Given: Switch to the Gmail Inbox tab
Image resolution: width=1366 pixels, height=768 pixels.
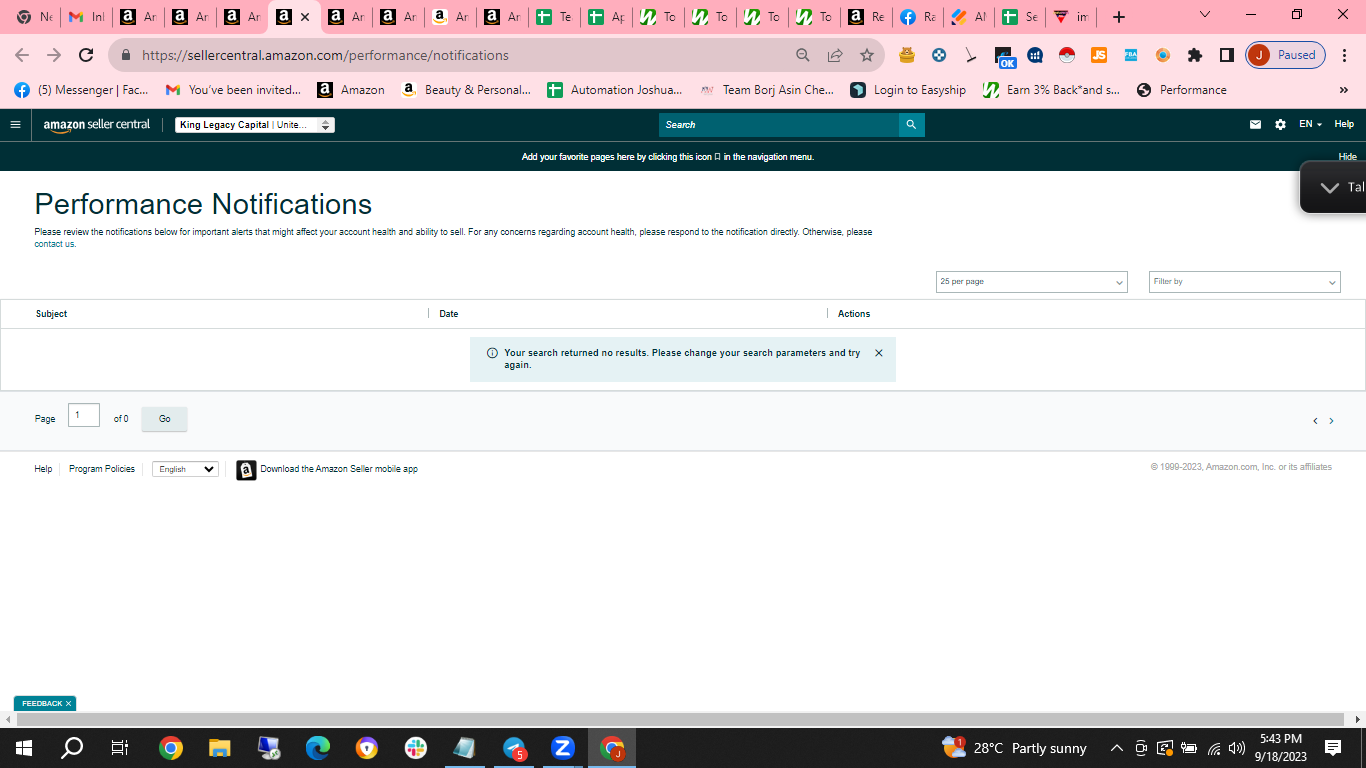Looking at the screenshot, I should click(x=87, y=17).
